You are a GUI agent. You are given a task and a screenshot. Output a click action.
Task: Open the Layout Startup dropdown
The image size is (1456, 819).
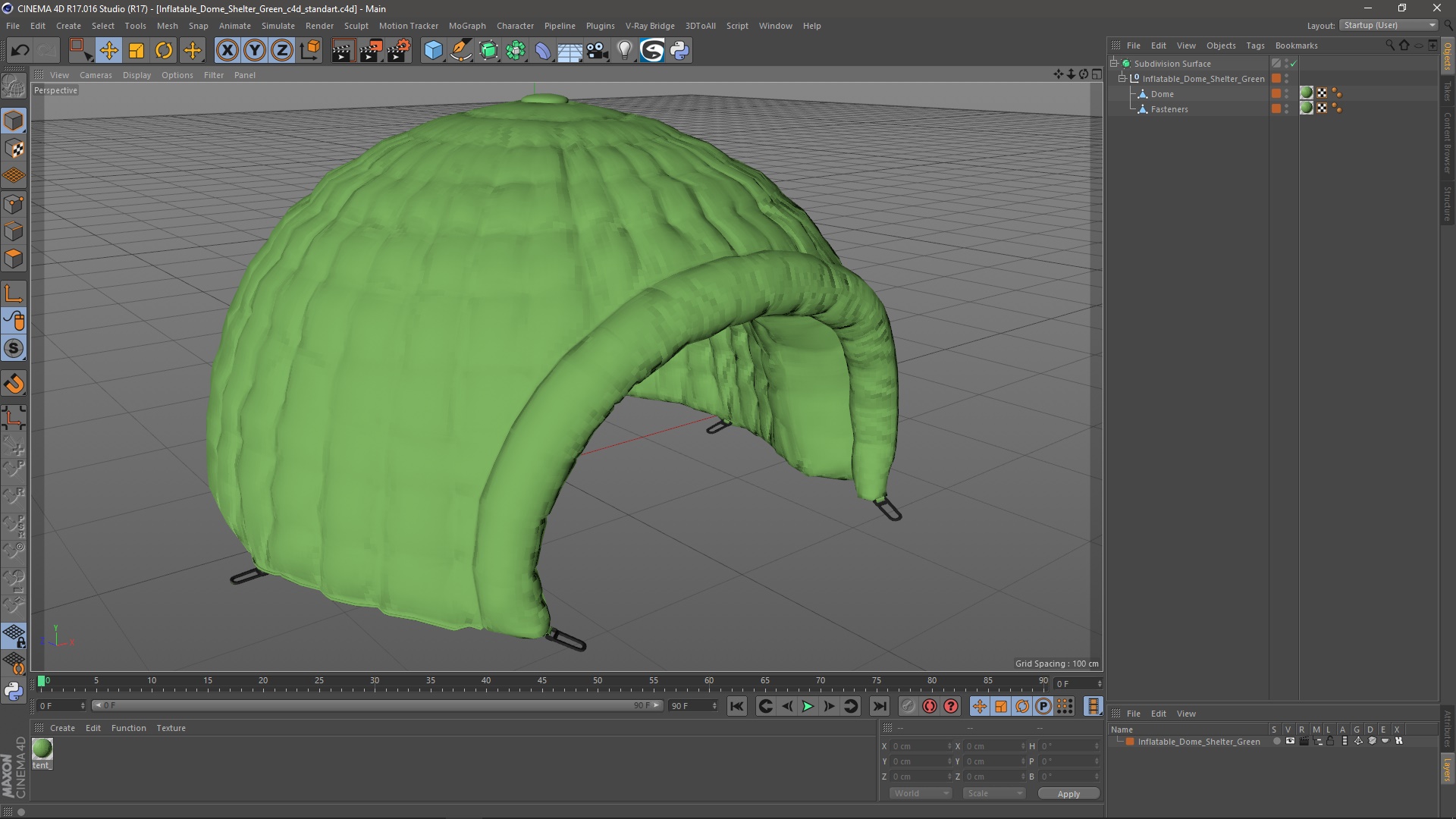[x=1389, y=25]
